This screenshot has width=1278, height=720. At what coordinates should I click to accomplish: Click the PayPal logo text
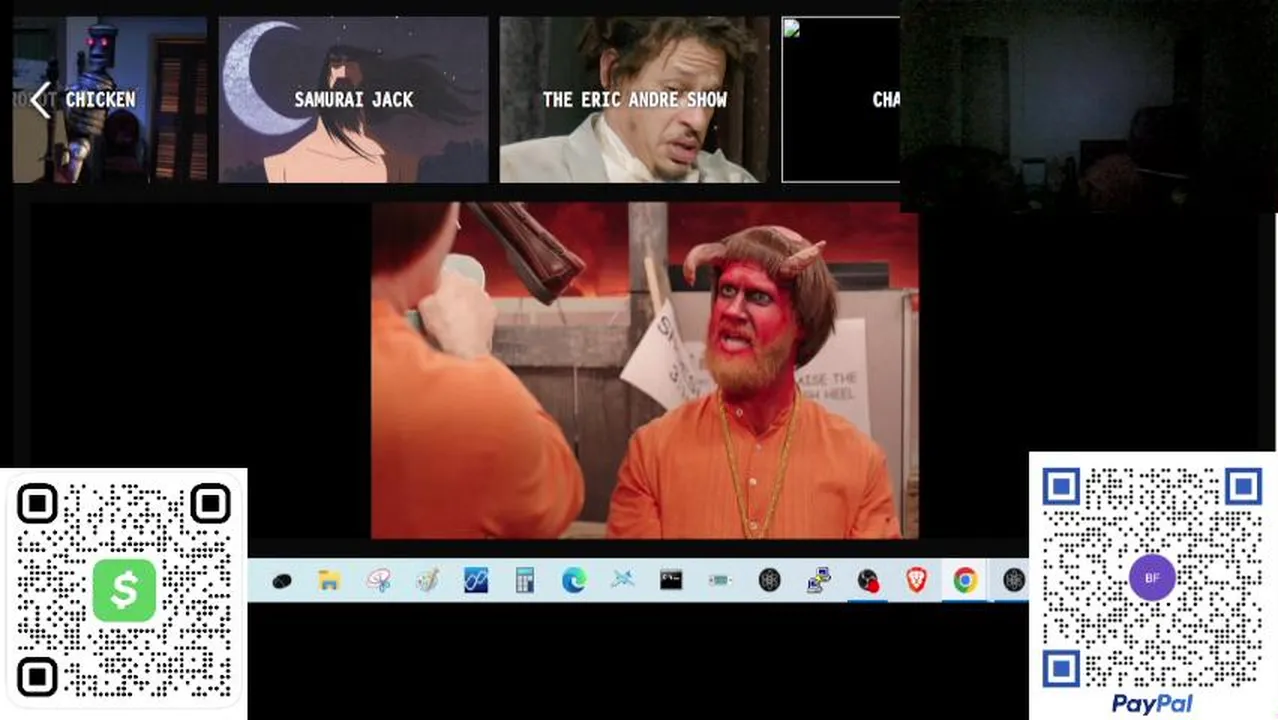[1152, 704]
